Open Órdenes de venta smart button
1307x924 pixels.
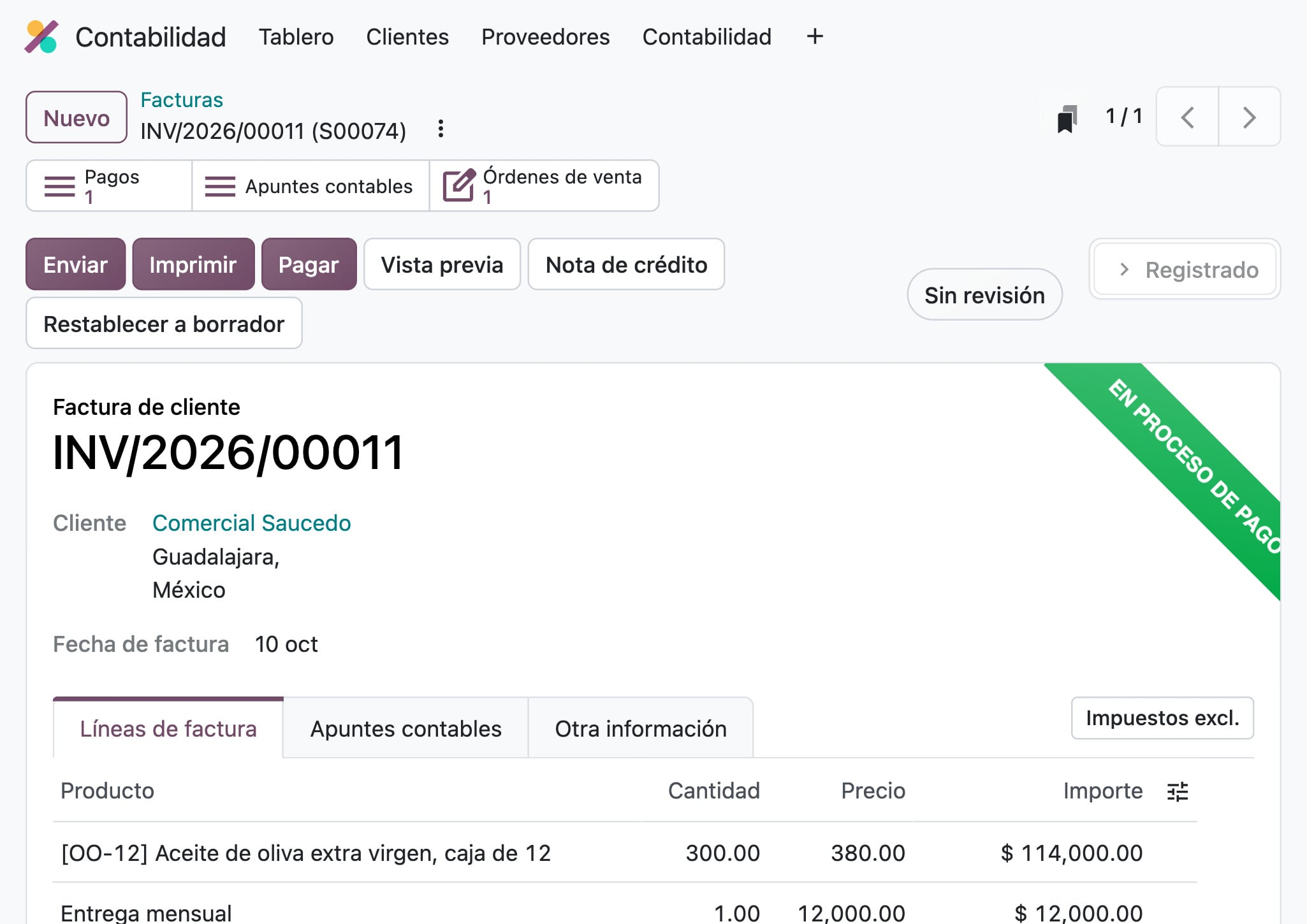(x=544, y=186)
